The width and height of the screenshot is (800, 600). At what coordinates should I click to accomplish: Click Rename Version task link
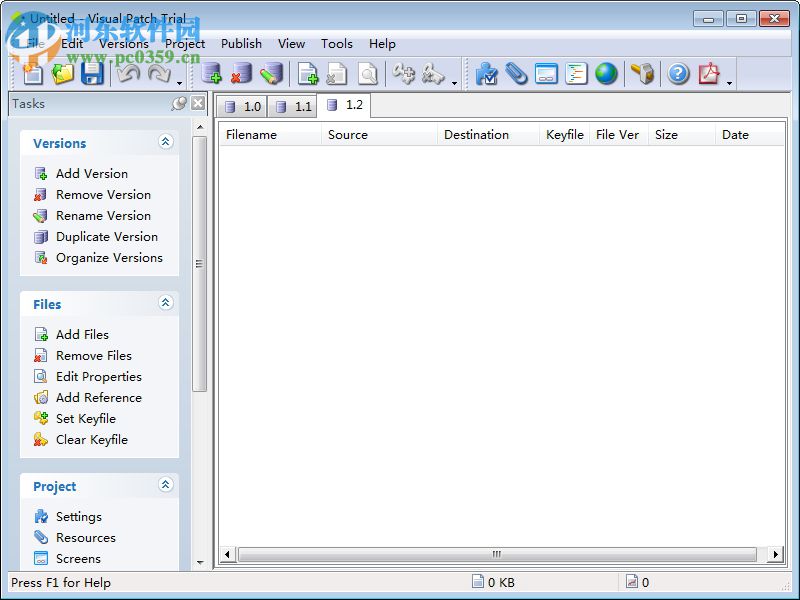(x=104, y=215)
